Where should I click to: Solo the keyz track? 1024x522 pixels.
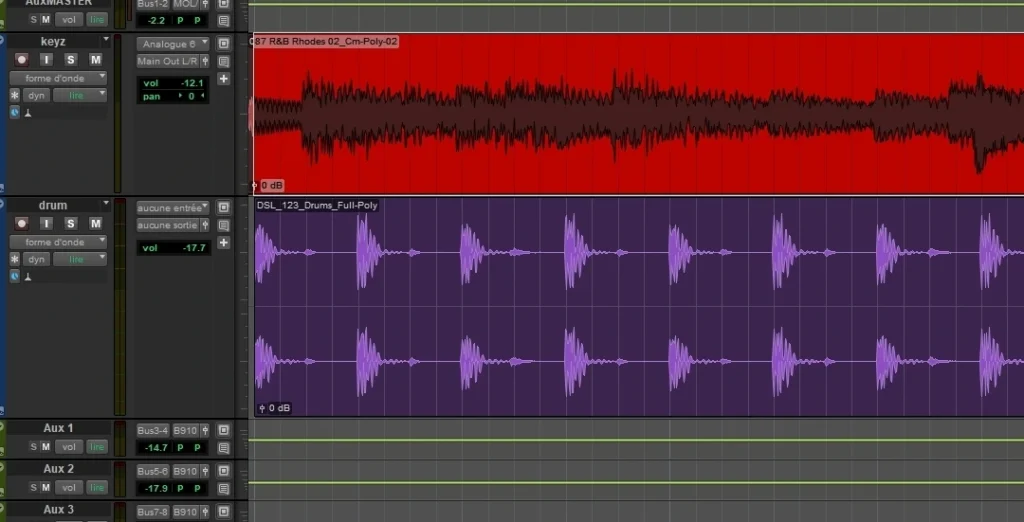click(71, 59)
